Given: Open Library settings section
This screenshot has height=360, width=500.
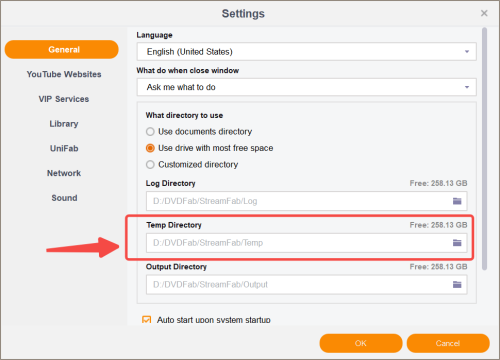Looking at the screenshot, I should [x=64, y=124].
